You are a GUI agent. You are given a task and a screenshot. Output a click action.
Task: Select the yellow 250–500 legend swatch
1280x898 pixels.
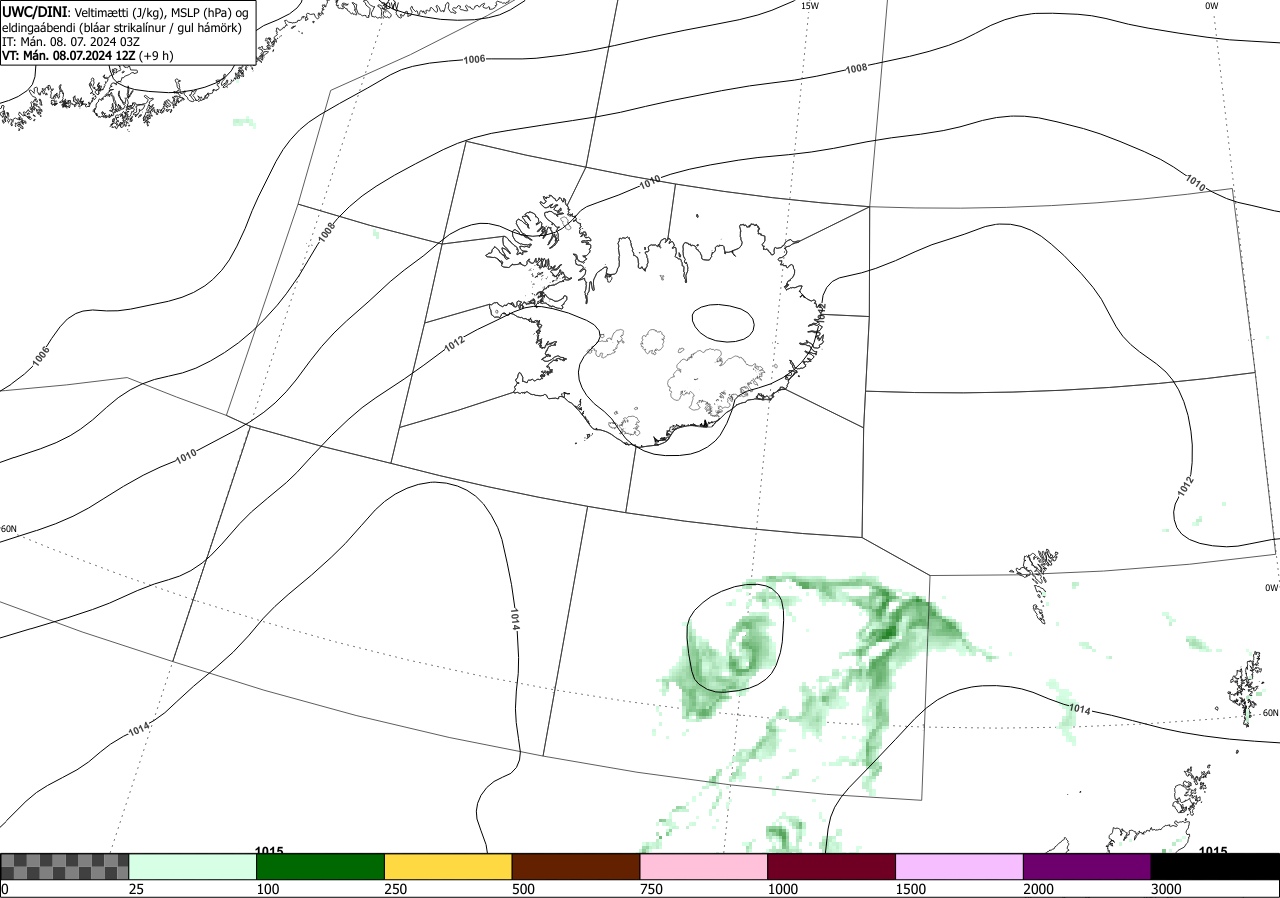(x=448, y=866)
